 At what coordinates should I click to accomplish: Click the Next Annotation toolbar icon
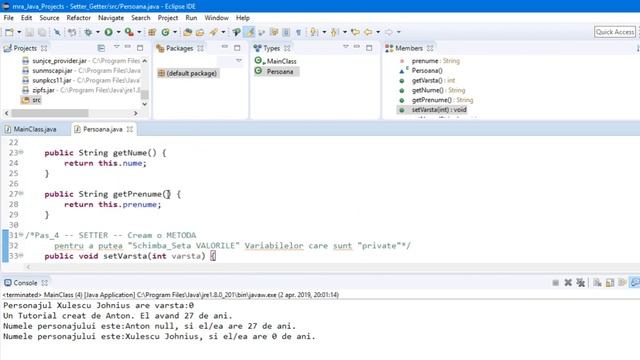click(313, 32)
